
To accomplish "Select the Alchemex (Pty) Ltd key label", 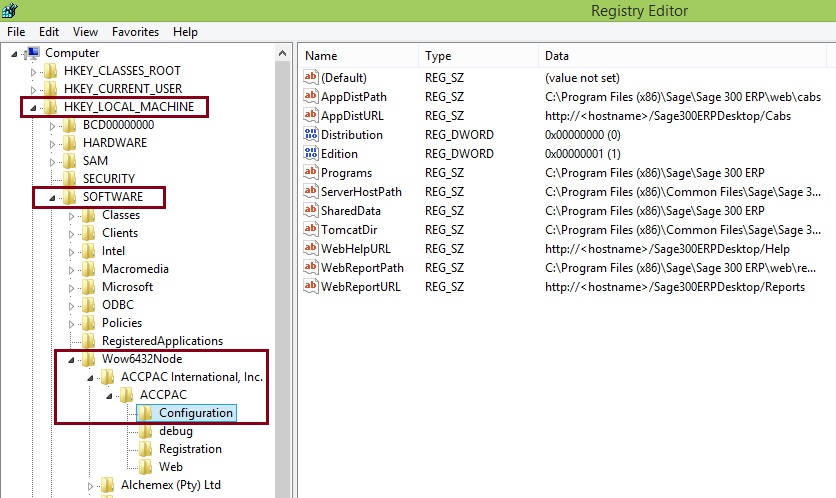I will [x=171, y=485].
